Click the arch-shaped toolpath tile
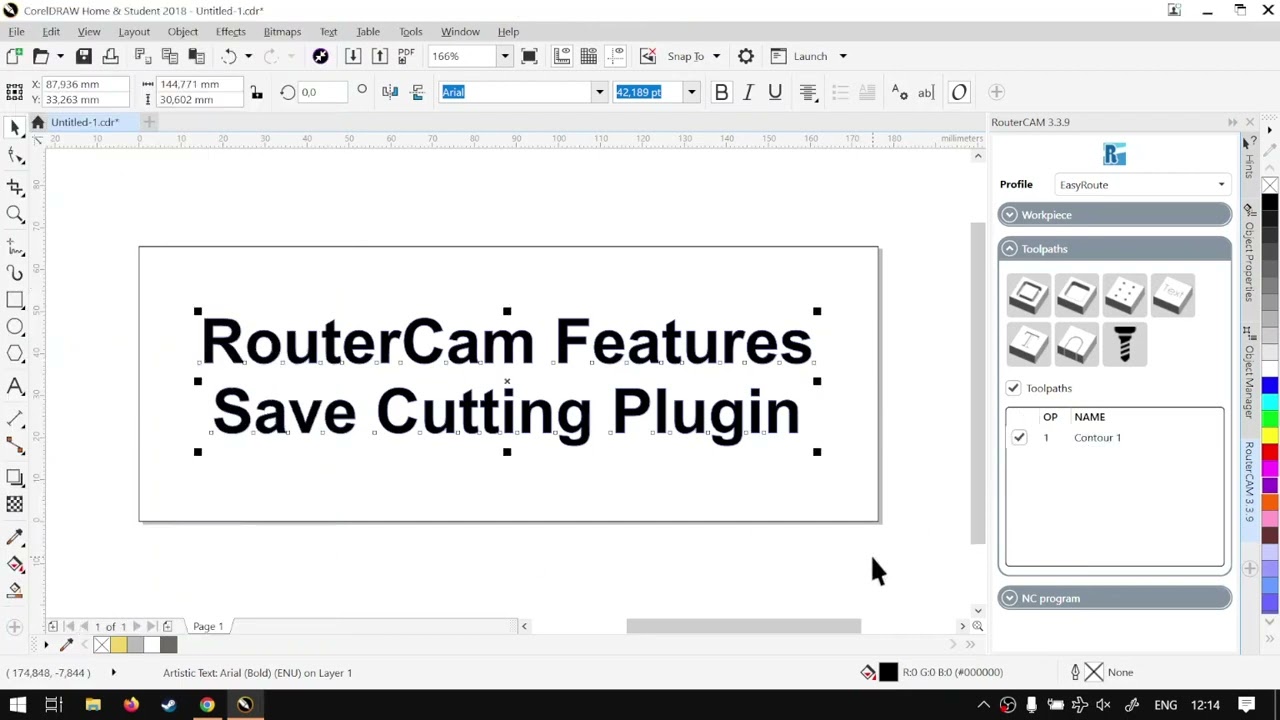Screen dimensions: 1280x720 (1076, 345)
